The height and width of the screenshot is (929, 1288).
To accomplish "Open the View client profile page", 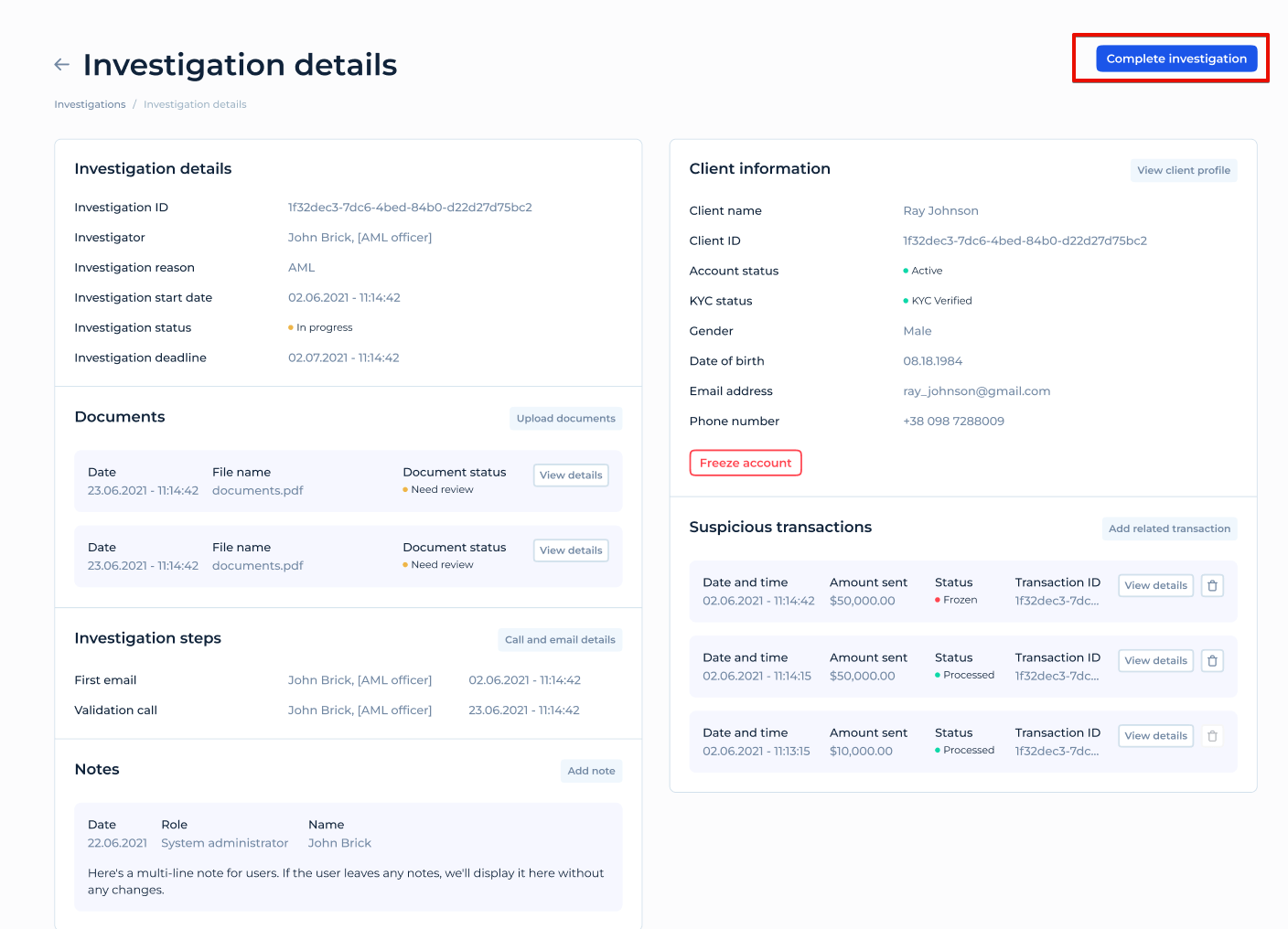I will [x=1183, y=170].
